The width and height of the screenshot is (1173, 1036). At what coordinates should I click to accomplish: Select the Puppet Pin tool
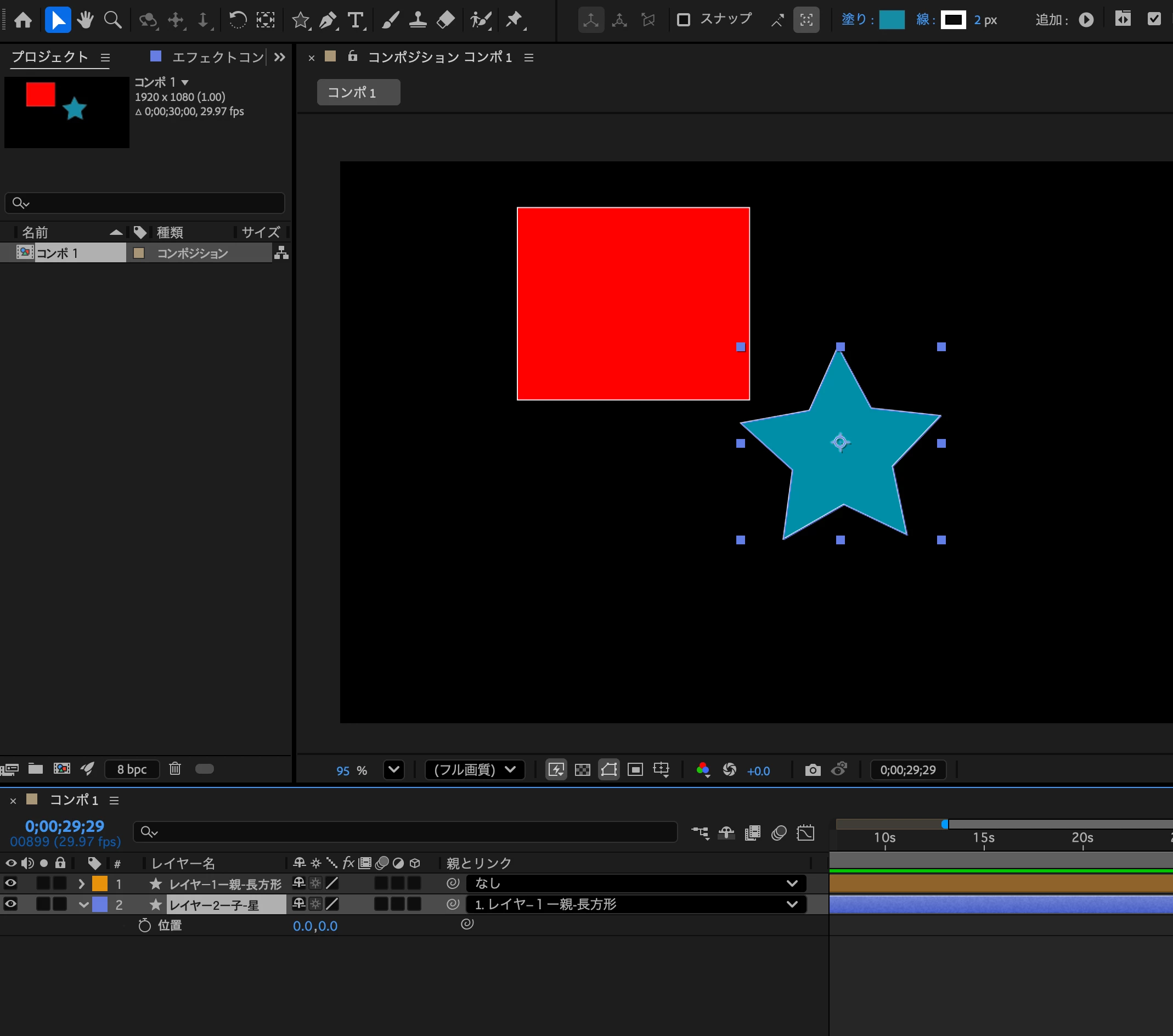pyautogui.click(x=515, y=20)
